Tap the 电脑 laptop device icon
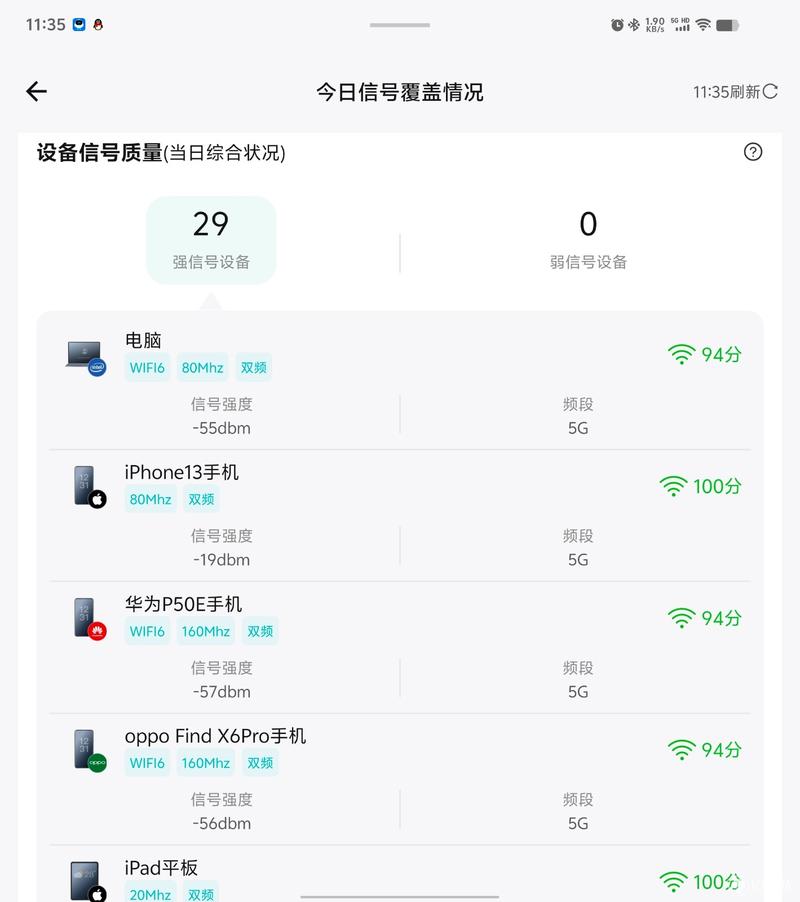This screenshot has height=902, width=800. click(86, 358)
